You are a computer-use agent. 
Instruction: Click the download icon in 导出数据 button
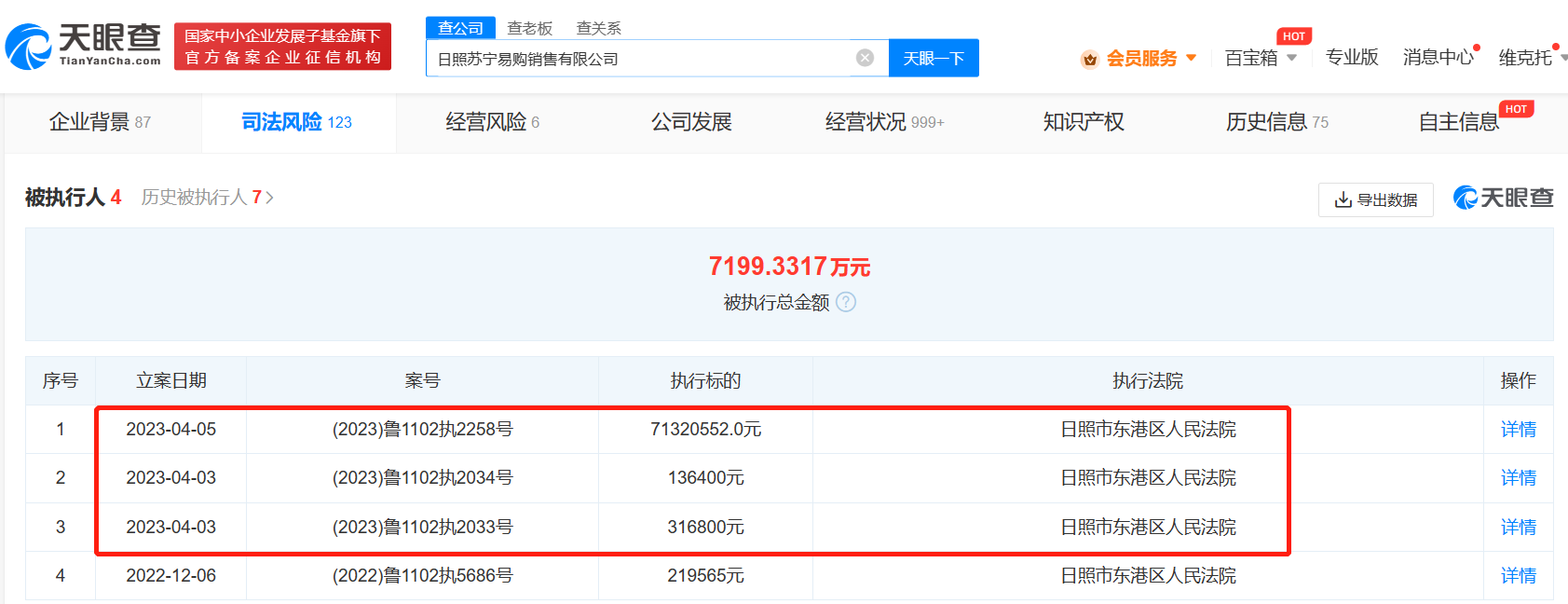click(x=1343, y=199)
